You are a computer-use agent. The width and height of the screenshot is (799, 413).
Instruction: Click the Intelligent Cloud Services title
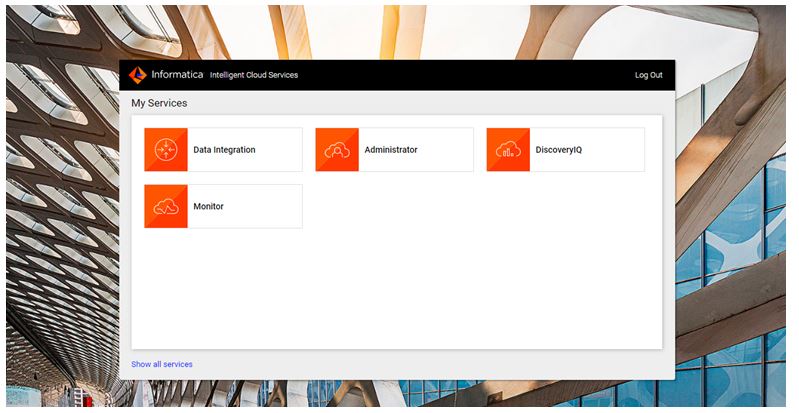coord(254,75)
